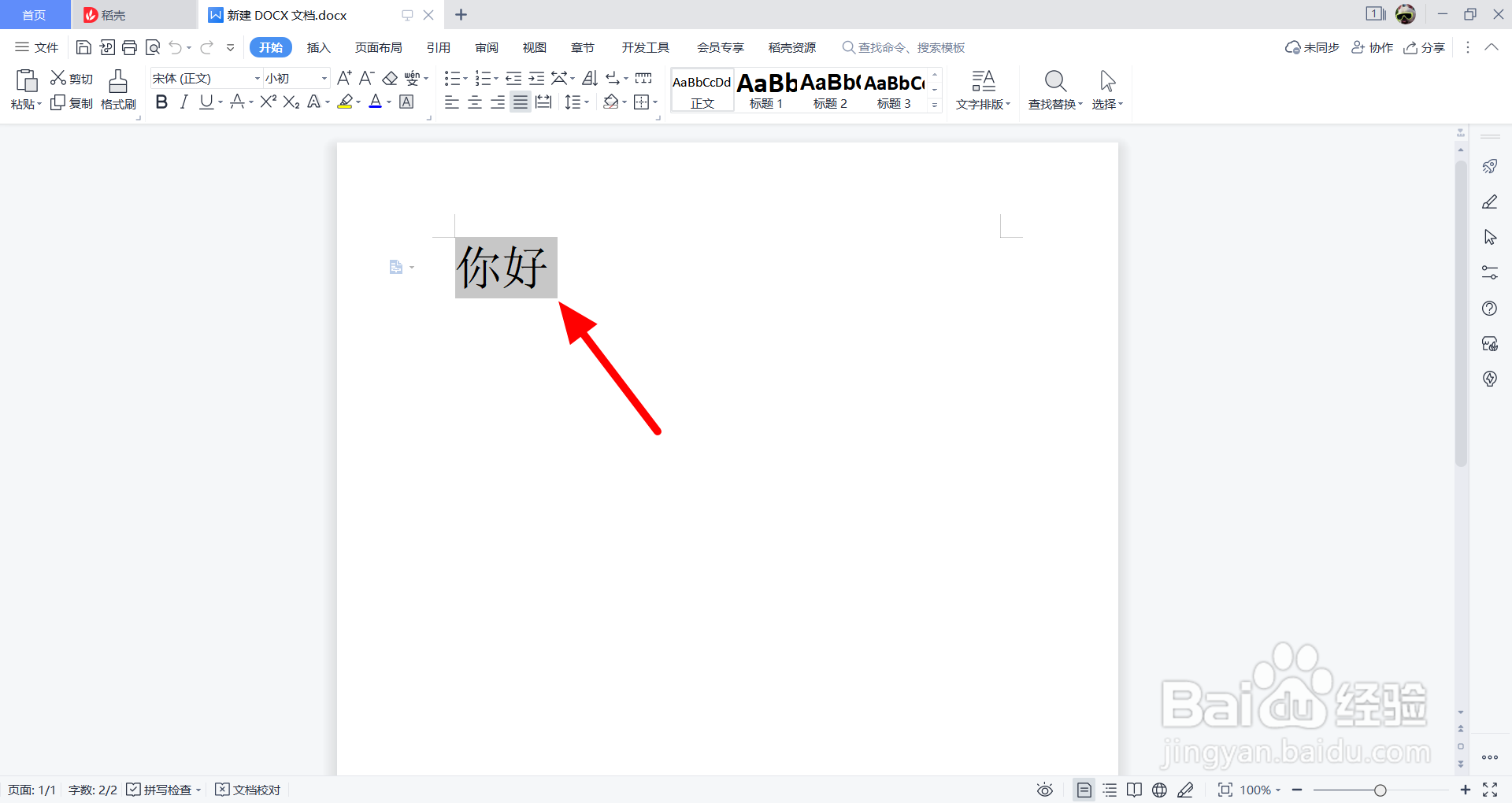Viewport: 1512px width, 803px height.
Task: Switch to the 视图 ribbon tab
Action: pos(535,47)
